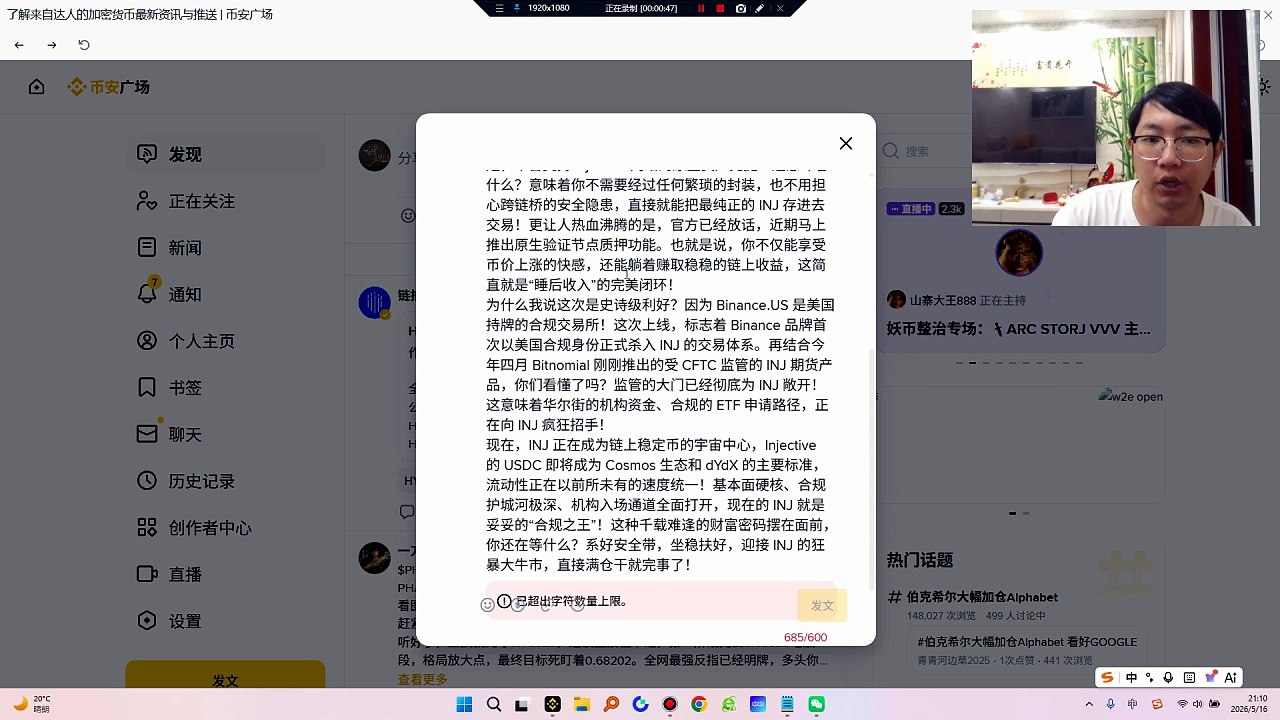Open the 查看更多 link
Image resolution: width=1280 pixels, height=720 pixels.
click(x=423, y=679)
